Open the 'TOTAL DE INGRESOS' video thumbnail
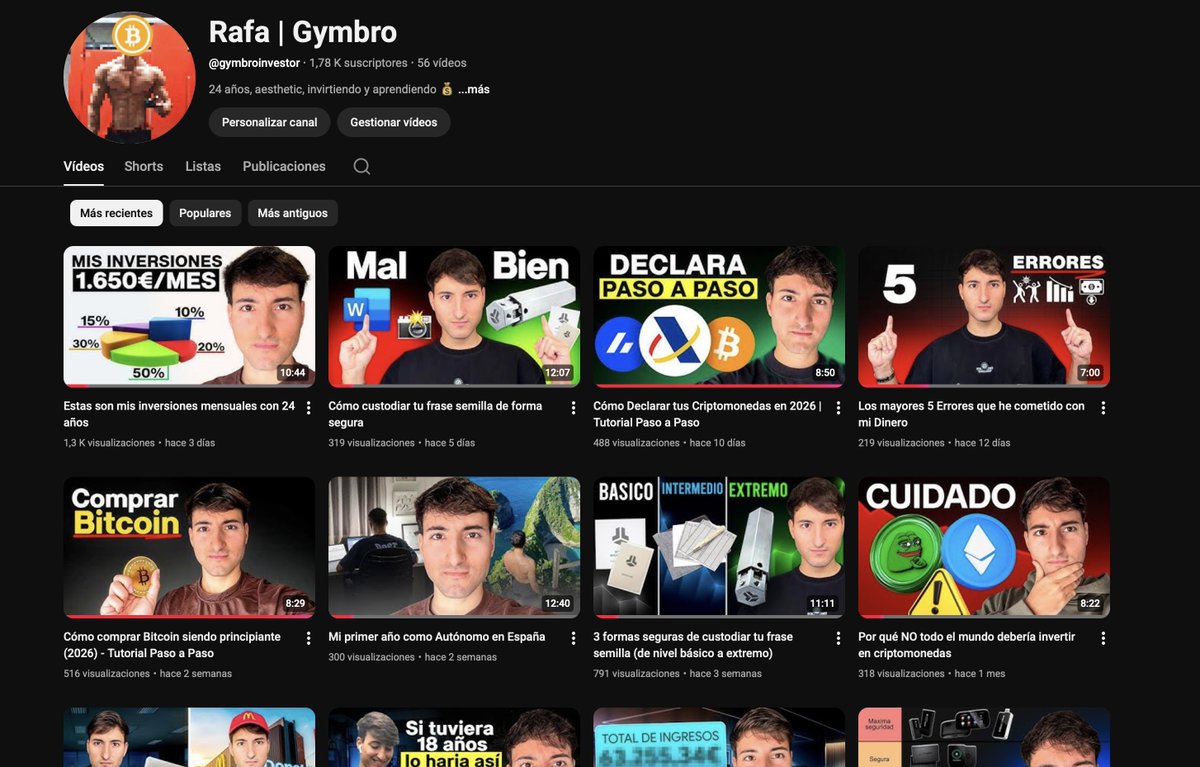The height and width of the screenshot is (767, 1200). pos(719,737)
